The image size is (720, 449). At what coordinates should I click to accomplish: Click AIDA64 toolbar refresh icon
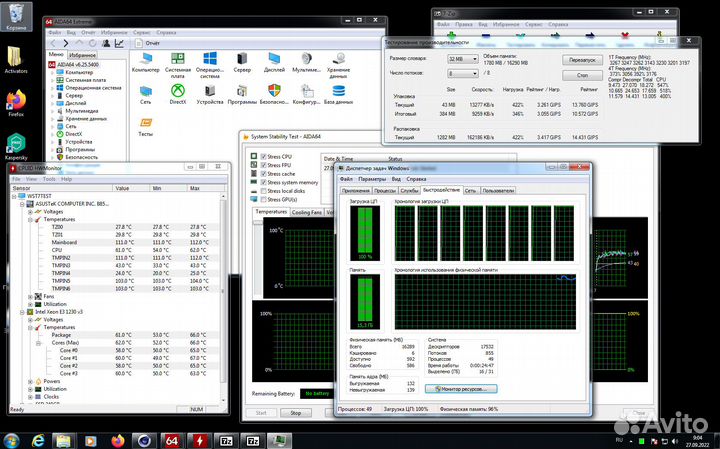92,43
